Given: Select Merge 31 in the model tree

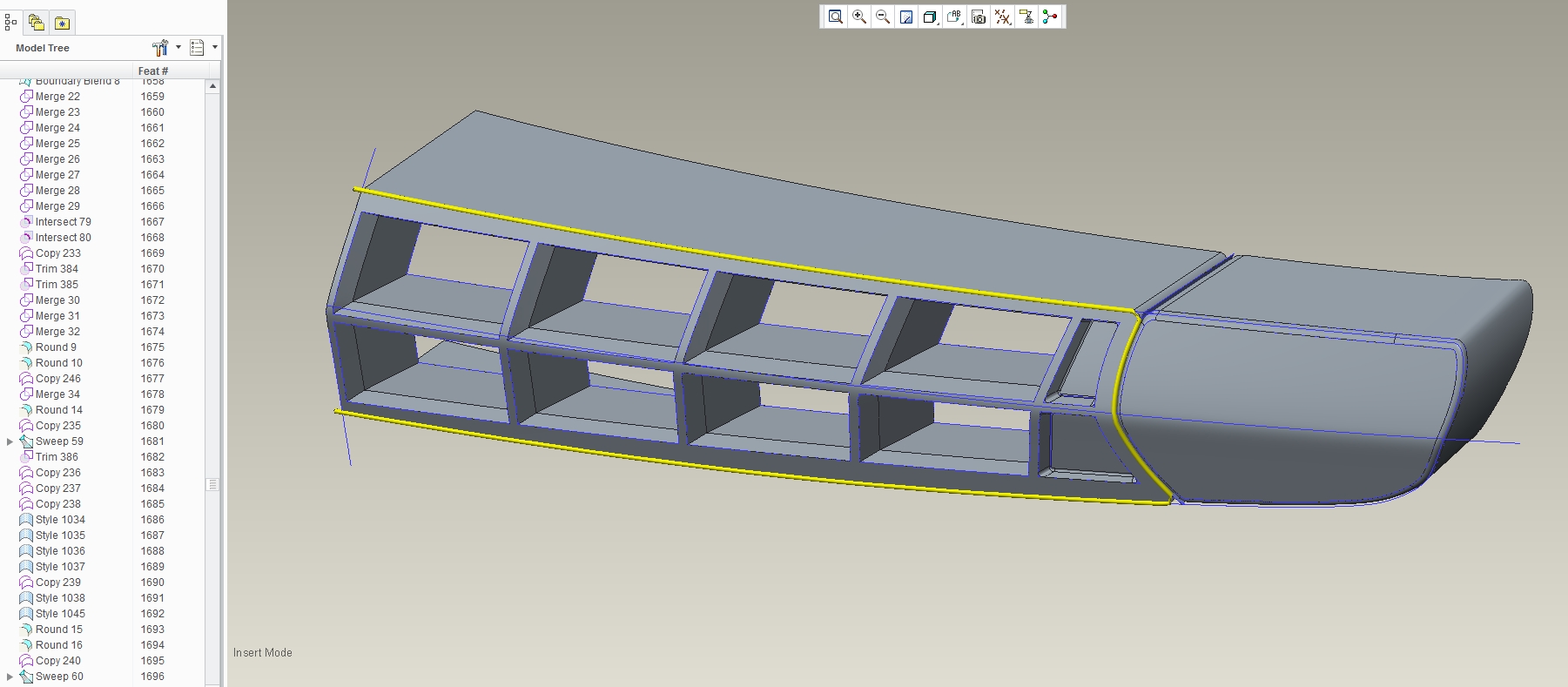Looking at the screenshot, I should (x=57, y=316).
